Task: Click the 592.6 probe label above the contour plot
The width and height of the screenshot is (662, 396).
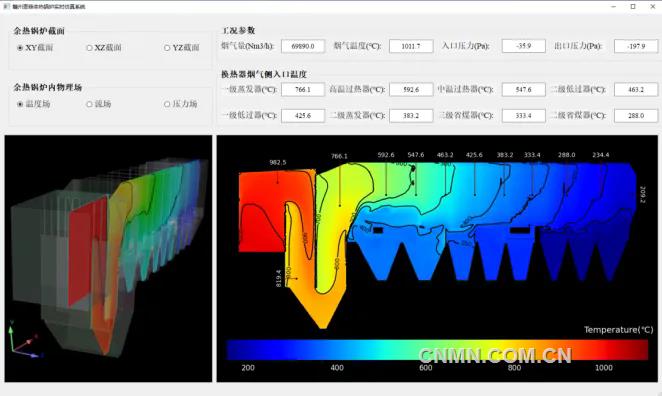Action: [386, 155]
